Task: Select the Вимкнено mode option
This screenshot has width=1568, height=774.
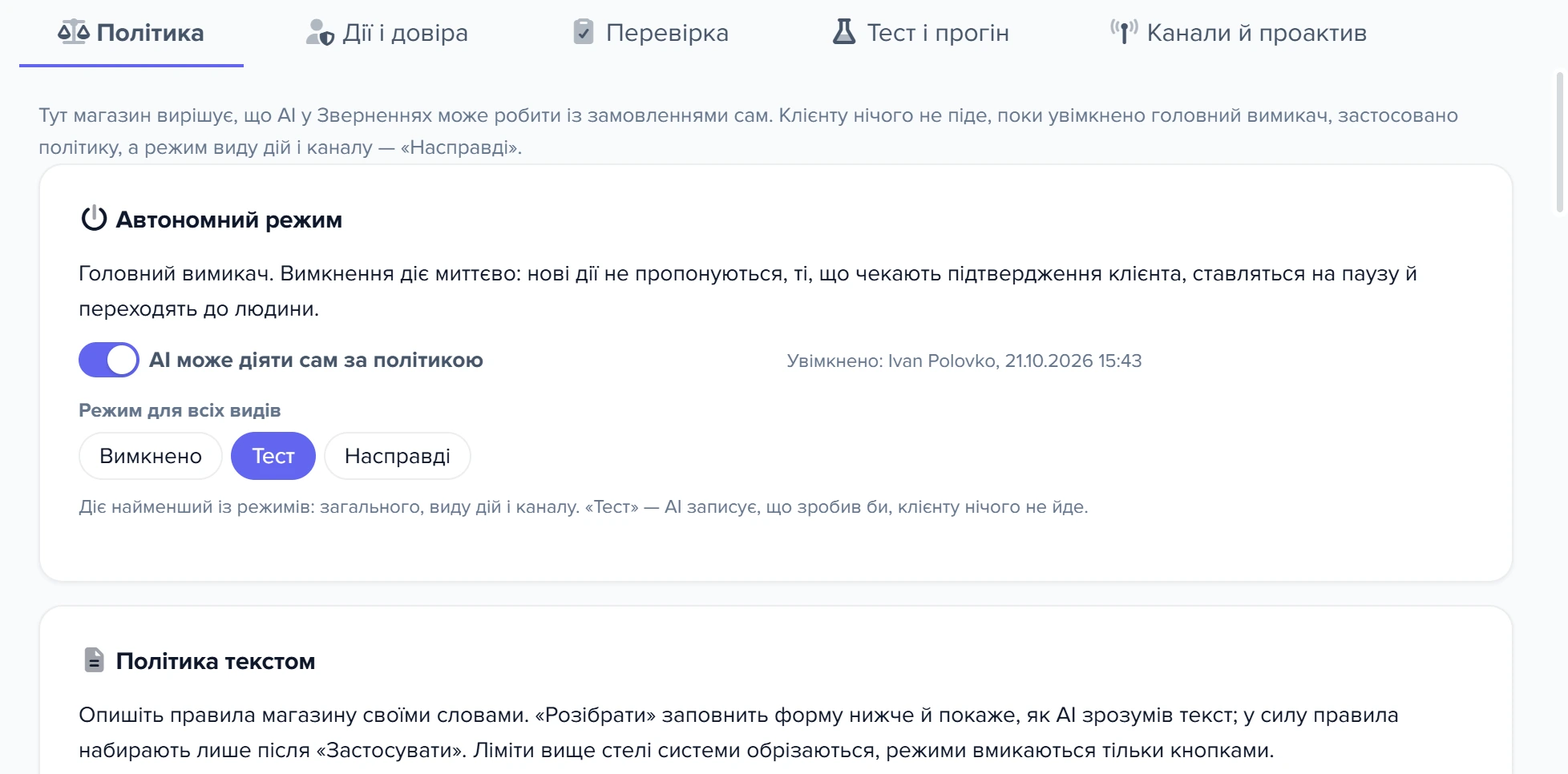Action: (x=151, y=456)
